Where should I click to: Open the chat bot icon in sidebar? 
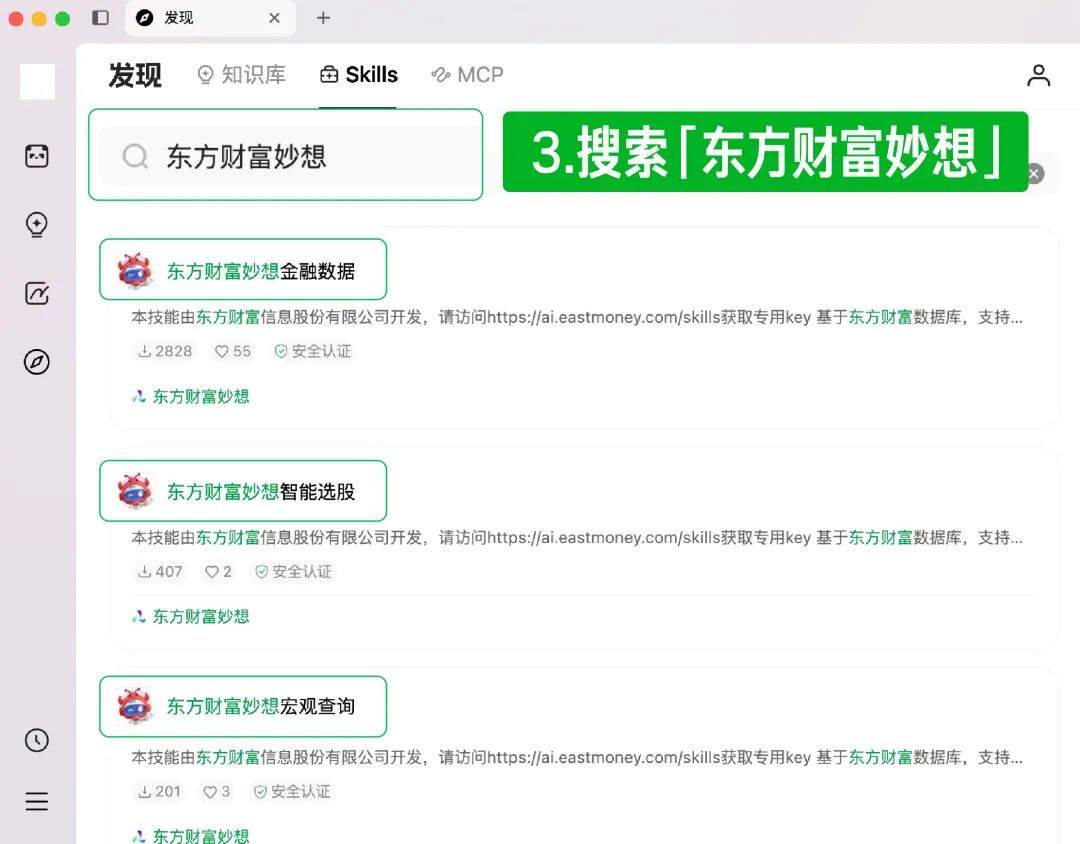tap(37, 156)
